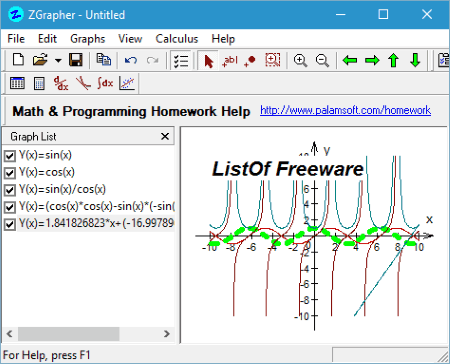Select the Y(x)=sin(x) list entry

(x=45, y=155)
